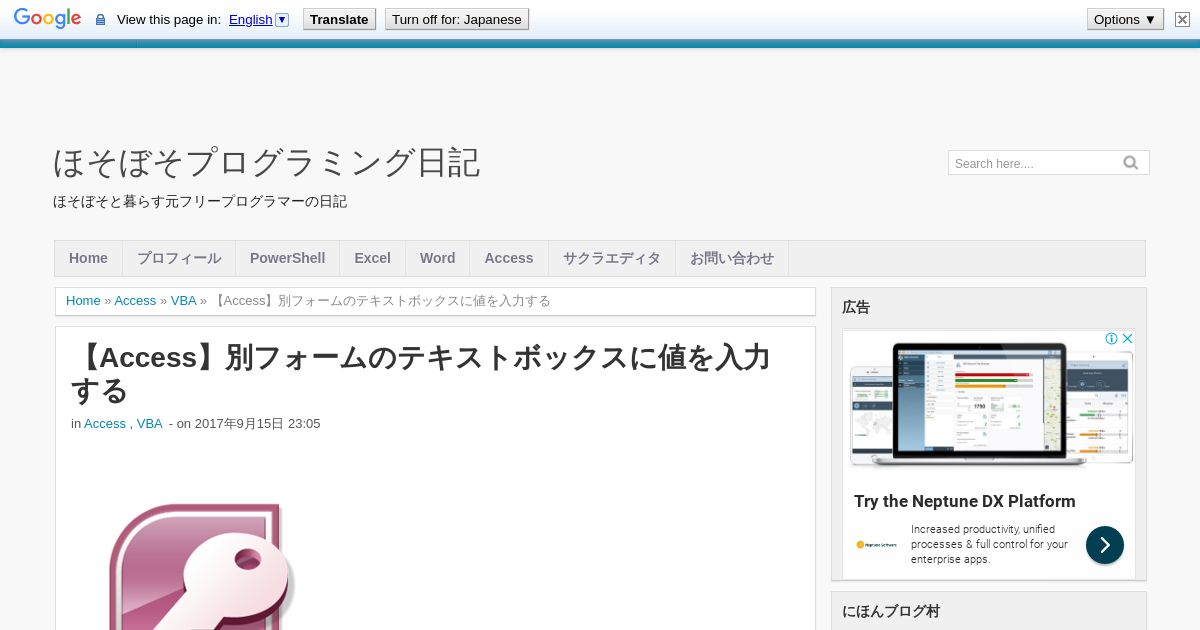
Task: Open the Access menu item
Action: click(x=509, y=258)
